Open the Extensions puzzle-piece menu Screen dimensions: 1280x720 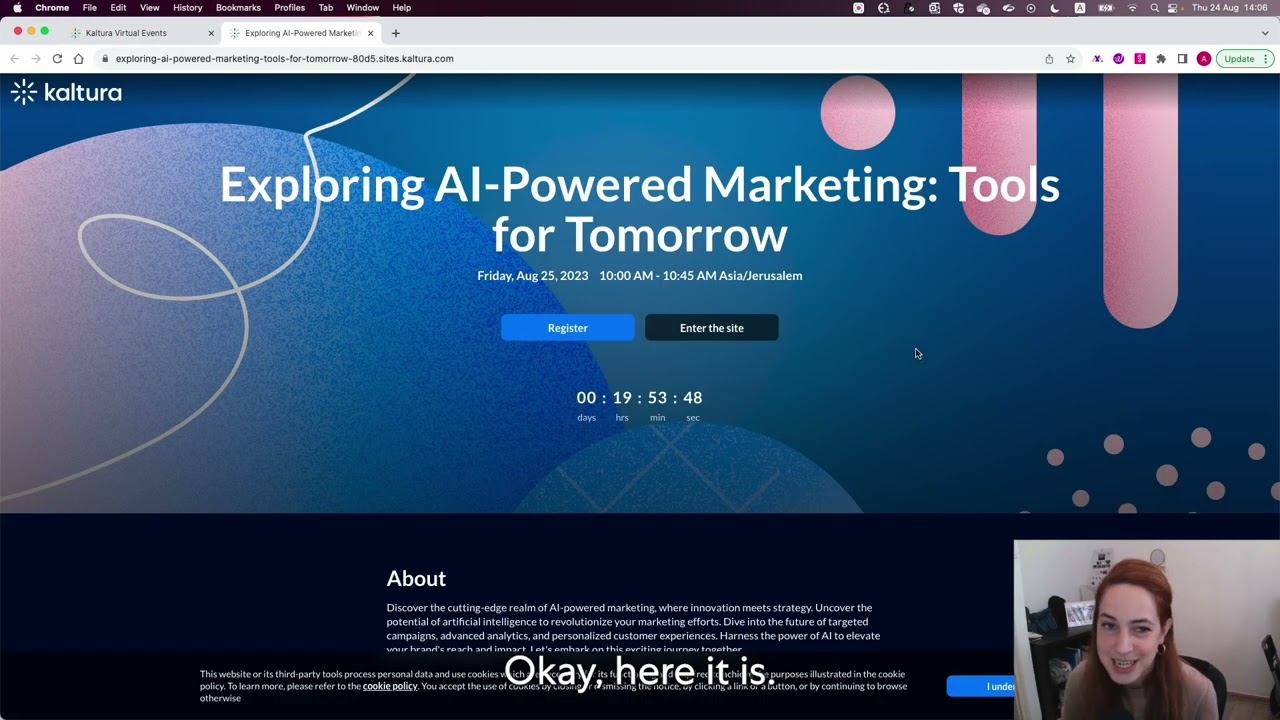pos(1161,59)
